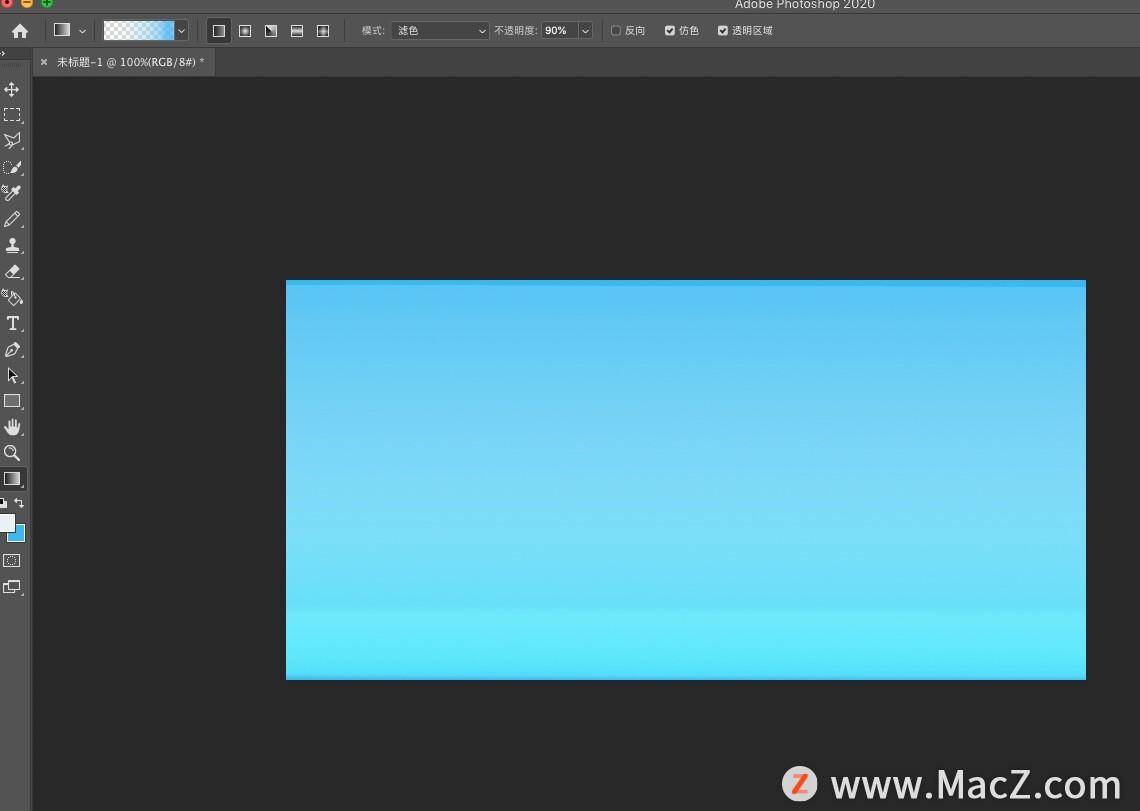Open the 模式 blend mode dropdown
The image size is (1140, 811).
pos(440,31)
